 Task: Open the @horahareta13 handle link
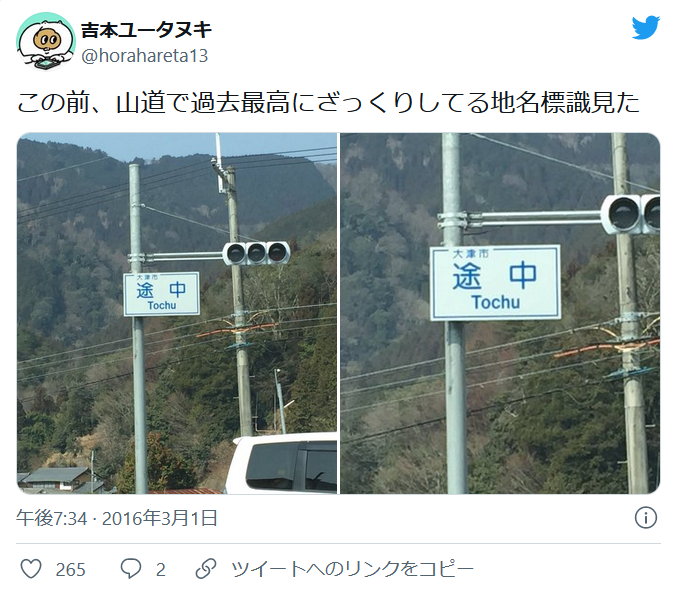pyautogui.click(x=145, y=56)
